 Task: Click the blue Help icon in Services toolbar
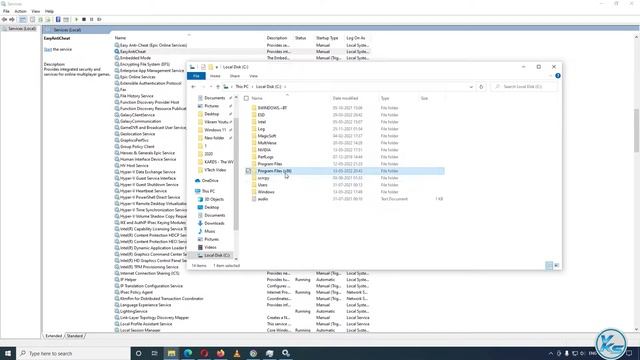(x=58, y=19)
